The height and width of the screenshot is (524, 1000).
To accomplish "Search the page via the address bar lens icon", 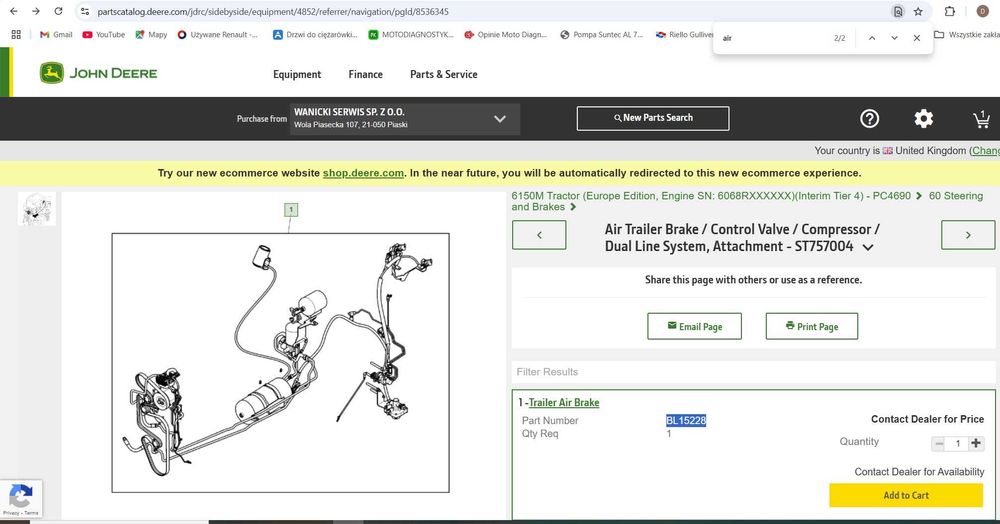I will (x=897, y=11).
